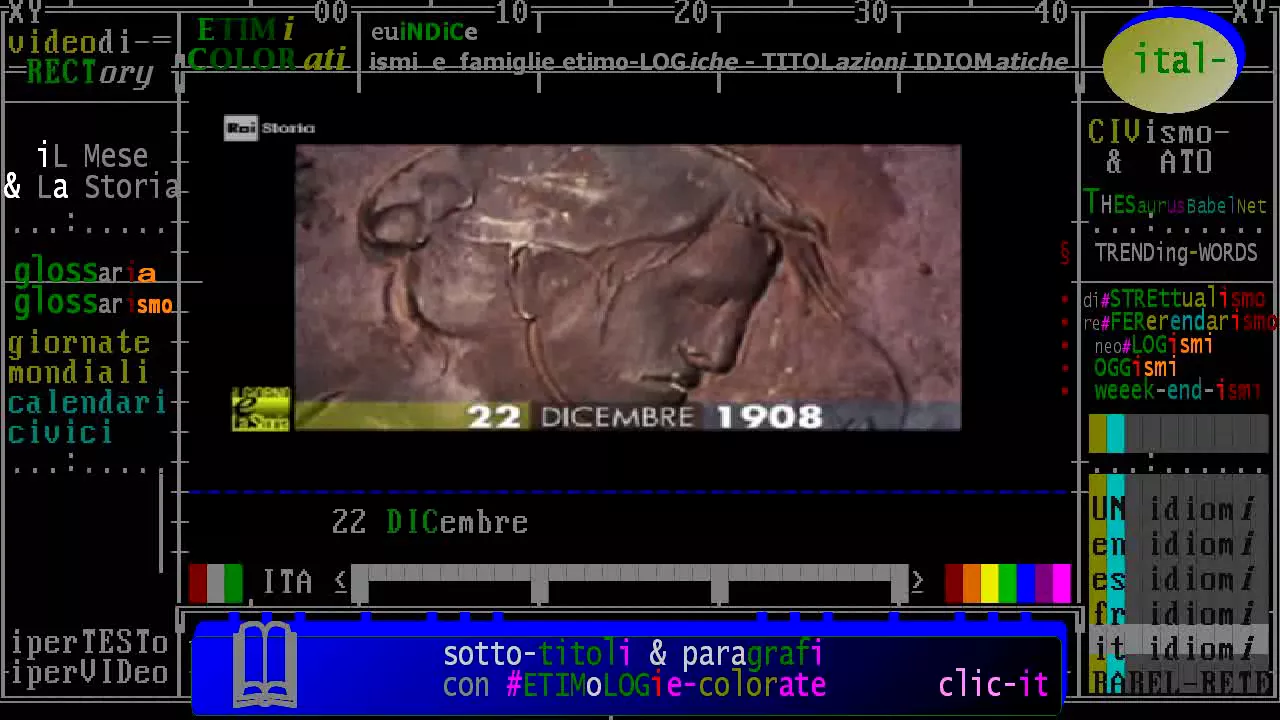Pick the green rainbow swatch

1008,584
